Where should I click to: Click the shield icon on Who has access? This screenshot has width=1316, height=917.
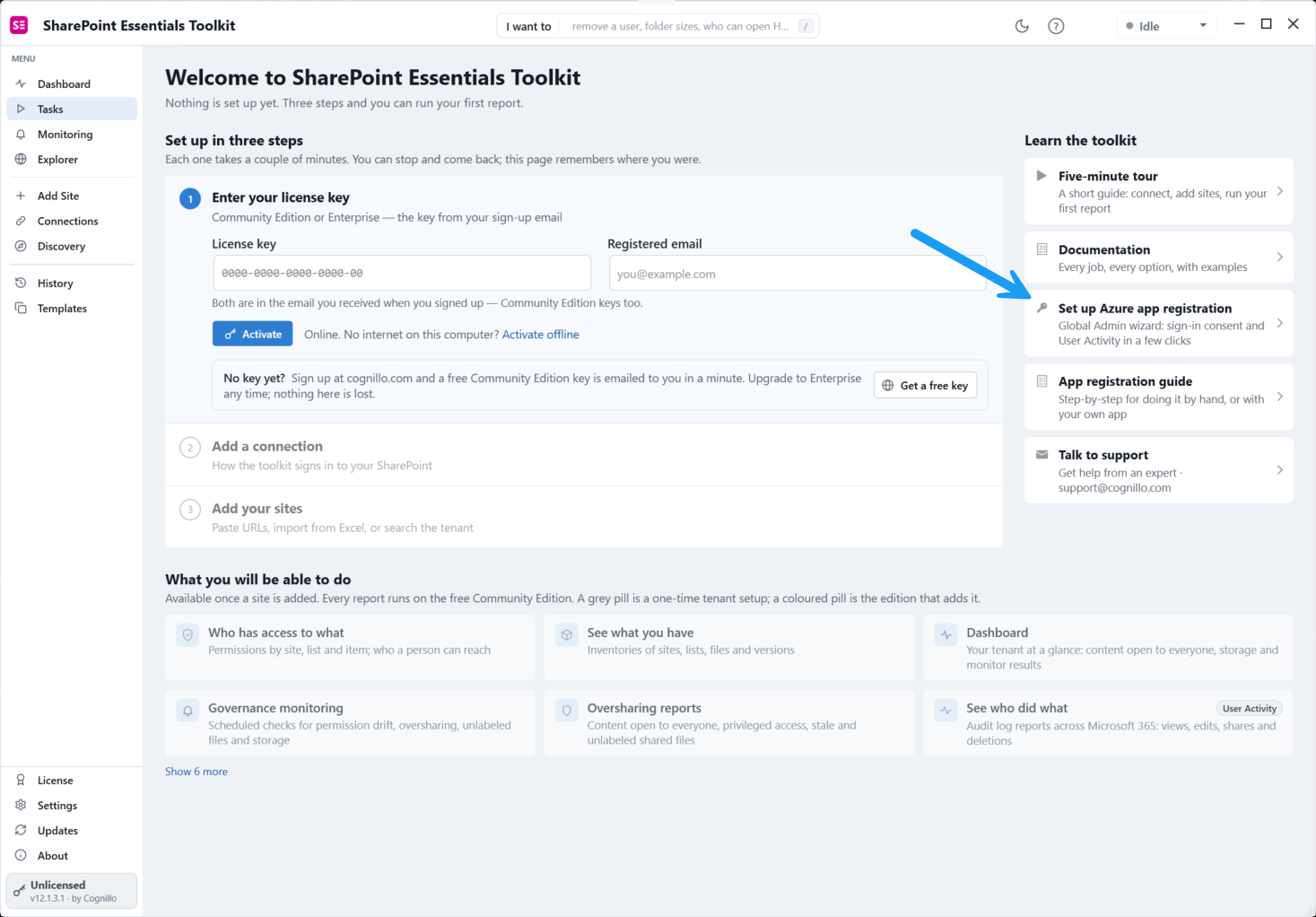(187, 635)
